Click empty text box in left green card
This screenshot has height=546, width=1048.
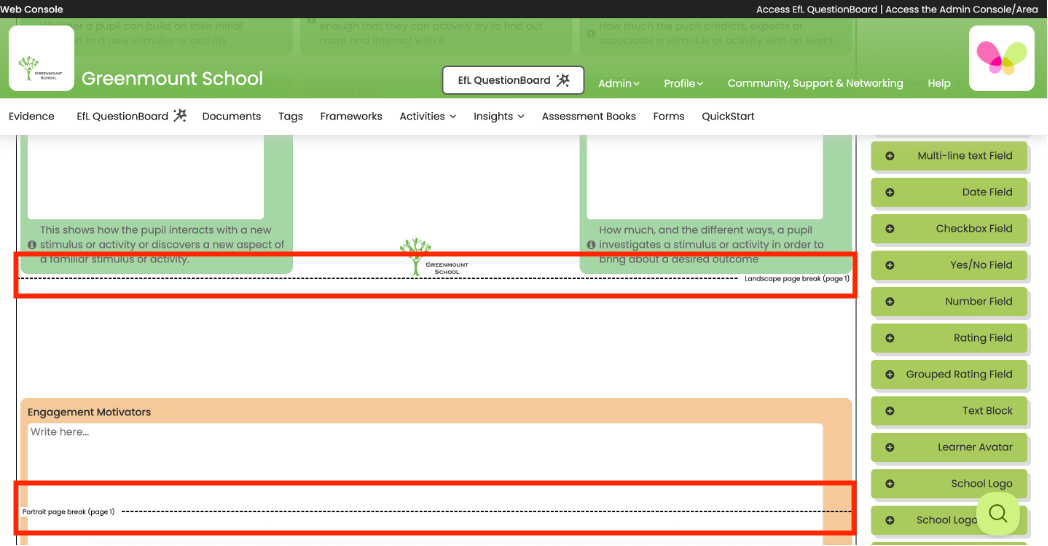coord(146,177)
